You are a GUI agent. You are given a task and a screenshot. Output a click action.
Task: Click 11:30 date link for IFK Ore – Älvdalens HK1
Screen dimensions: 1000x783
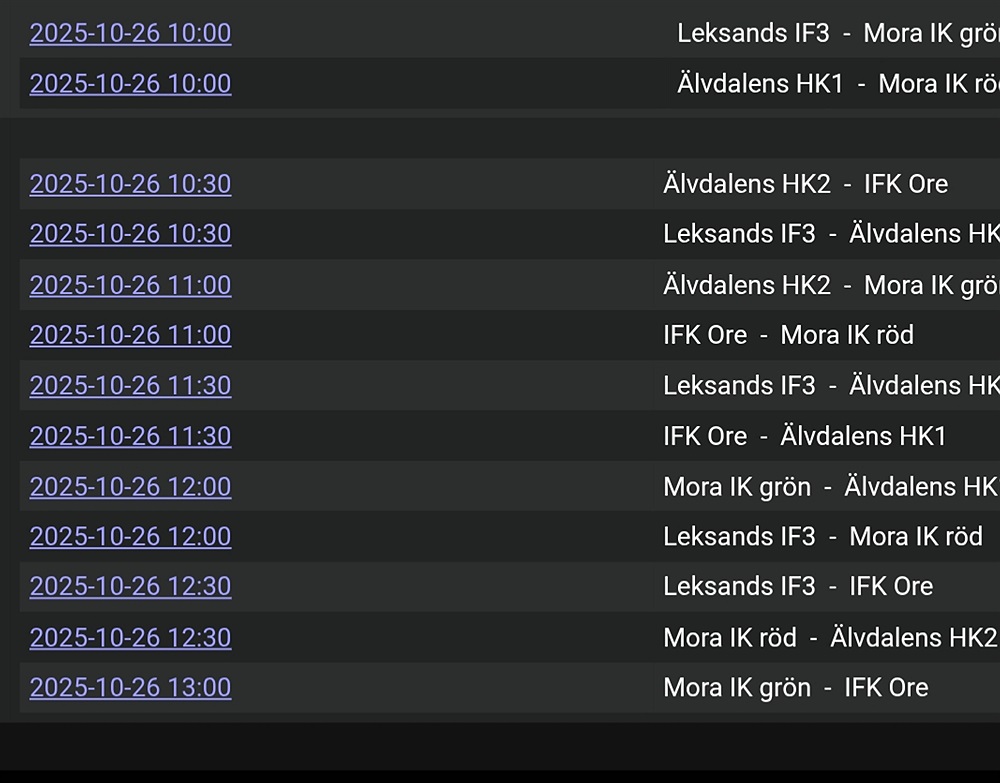pos(130,436)
